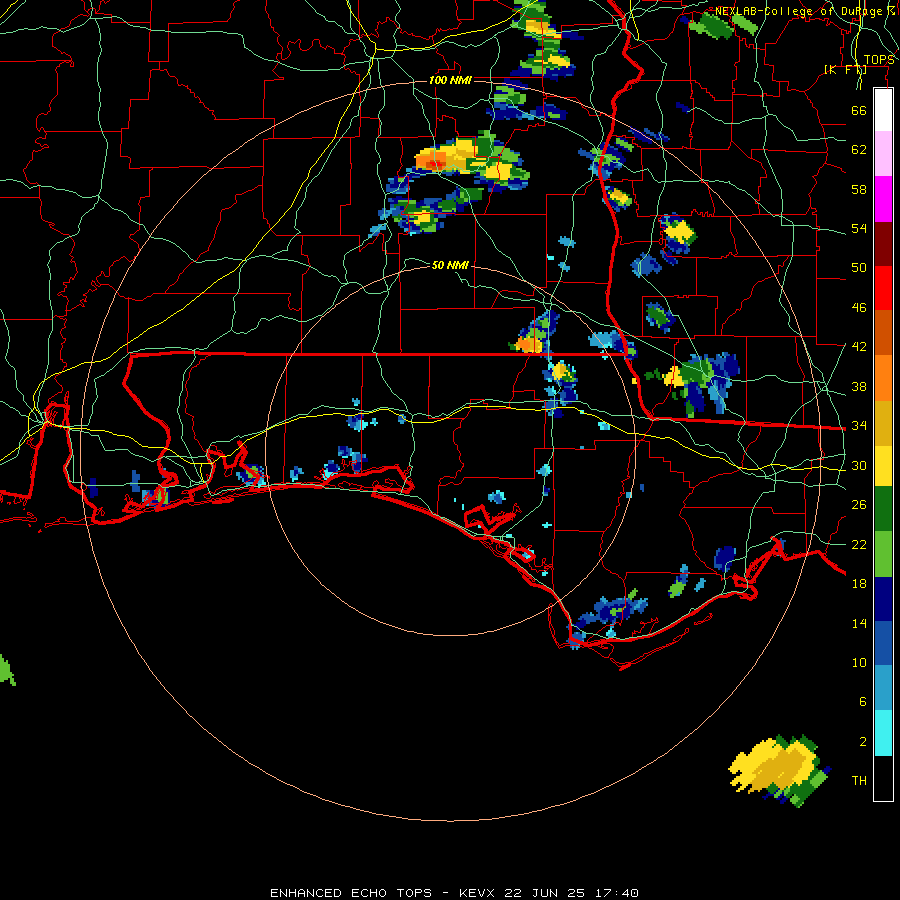The width and height of the screenshot is (900, 900).
Task: Click the gold legend swatch
Action: coord(883,422)
